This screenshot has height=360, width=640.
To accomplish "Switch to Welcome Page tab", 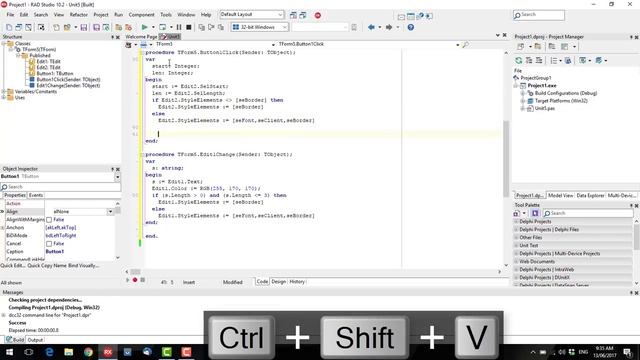I will point(141,37).
